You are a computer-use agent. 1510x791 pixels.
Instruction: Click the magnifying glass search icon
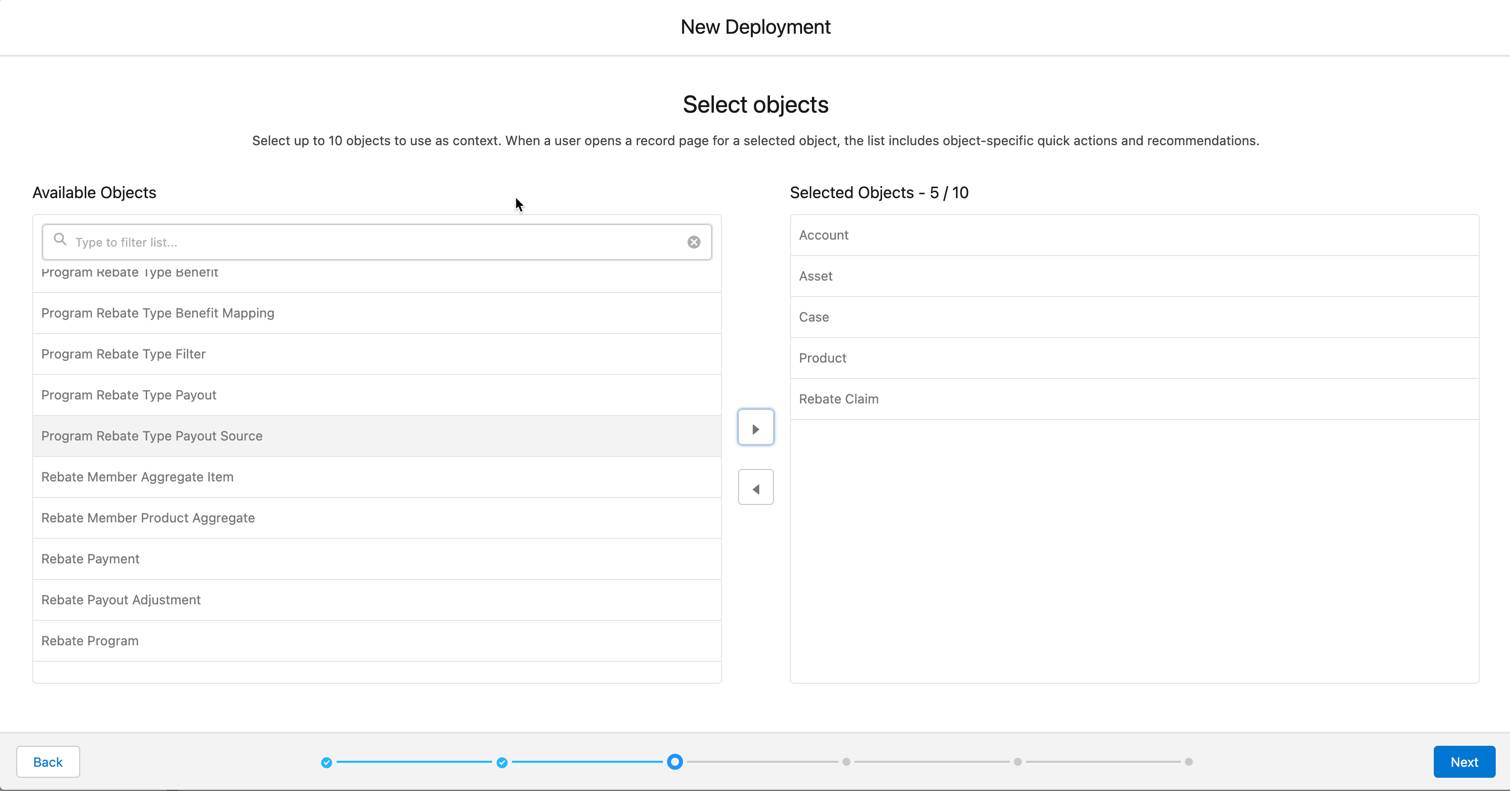pos(60,240)
